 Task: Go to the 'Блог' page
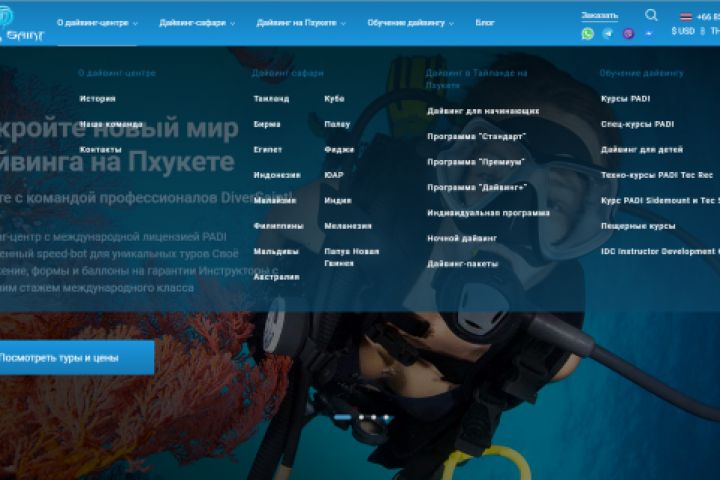pyautogui.click(x=485, y=23)
